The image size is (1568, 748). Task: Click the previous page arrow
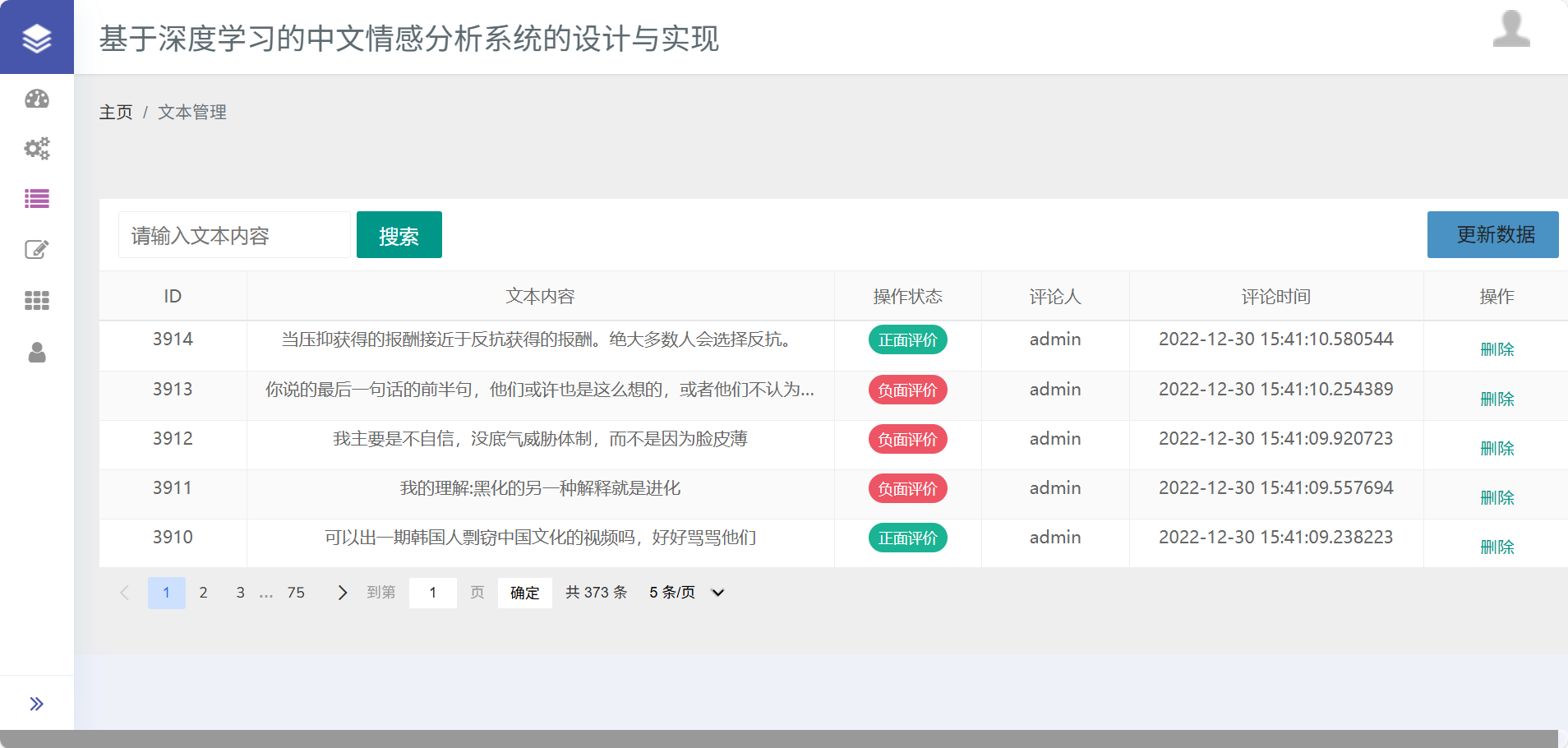[x=124, y=593]
